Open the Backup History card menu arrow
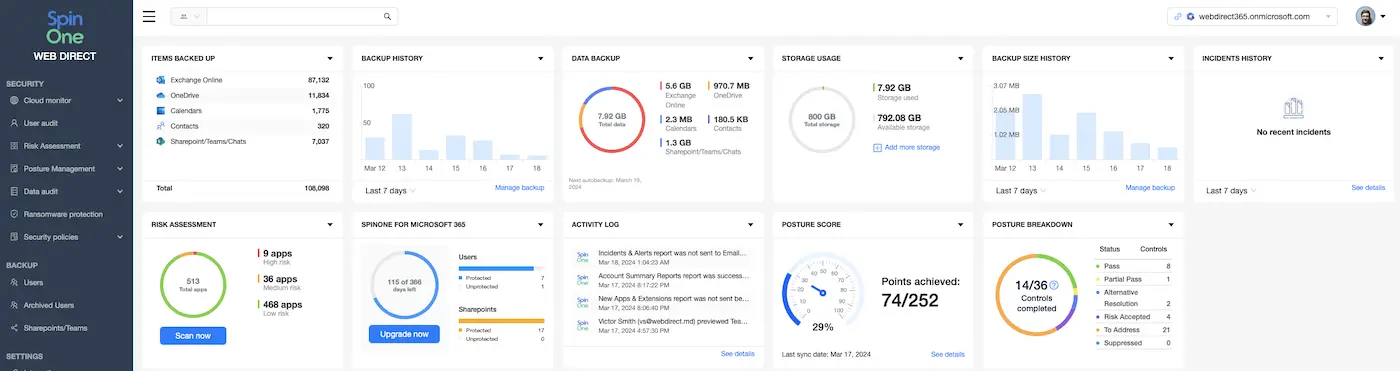The width and height of the screenshot is (1400, 371). coord(540,59)
